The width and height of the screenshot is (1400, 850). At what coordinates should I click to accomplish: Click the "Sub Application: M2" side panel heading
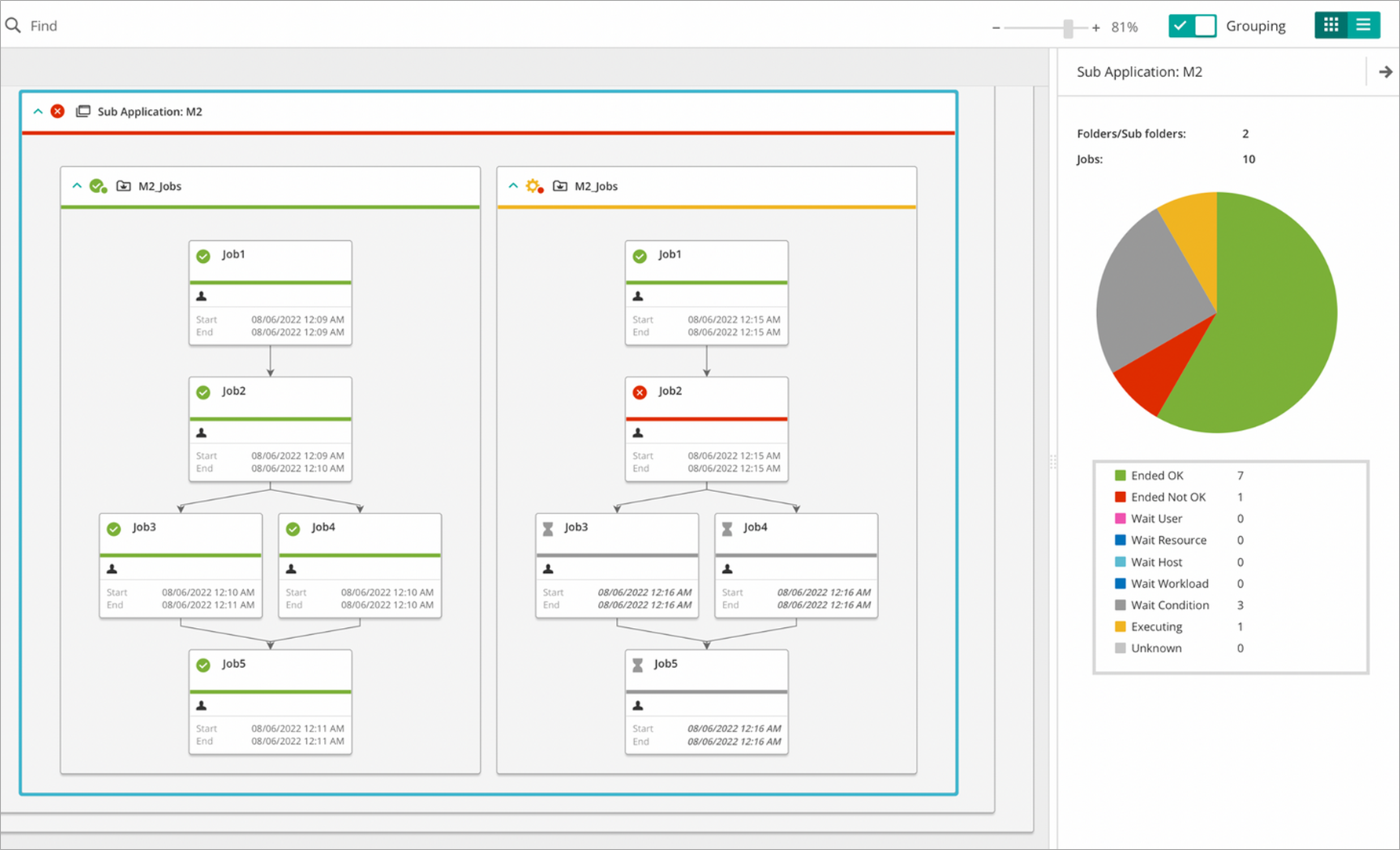pos(1139,72)
